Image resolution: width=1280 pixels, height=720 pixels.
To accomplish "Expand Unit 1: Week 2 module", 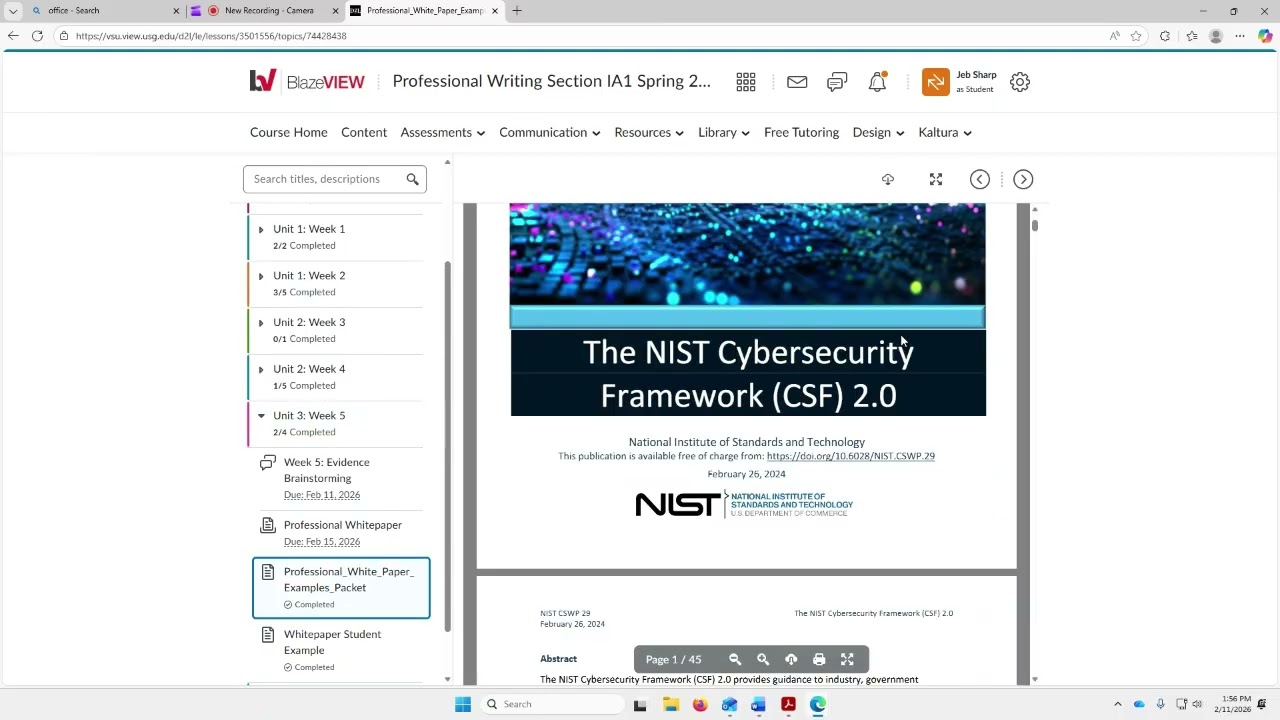I will 261,276.
